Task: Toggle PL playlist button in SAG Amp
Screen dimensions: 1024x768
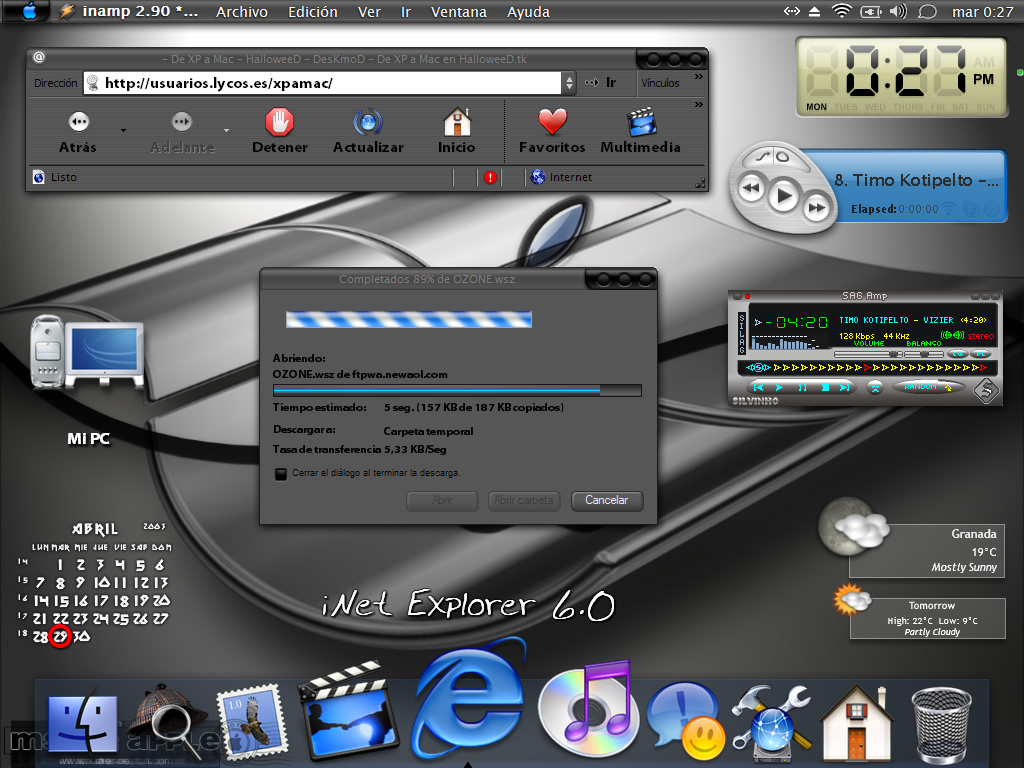Action: (981, 354)
